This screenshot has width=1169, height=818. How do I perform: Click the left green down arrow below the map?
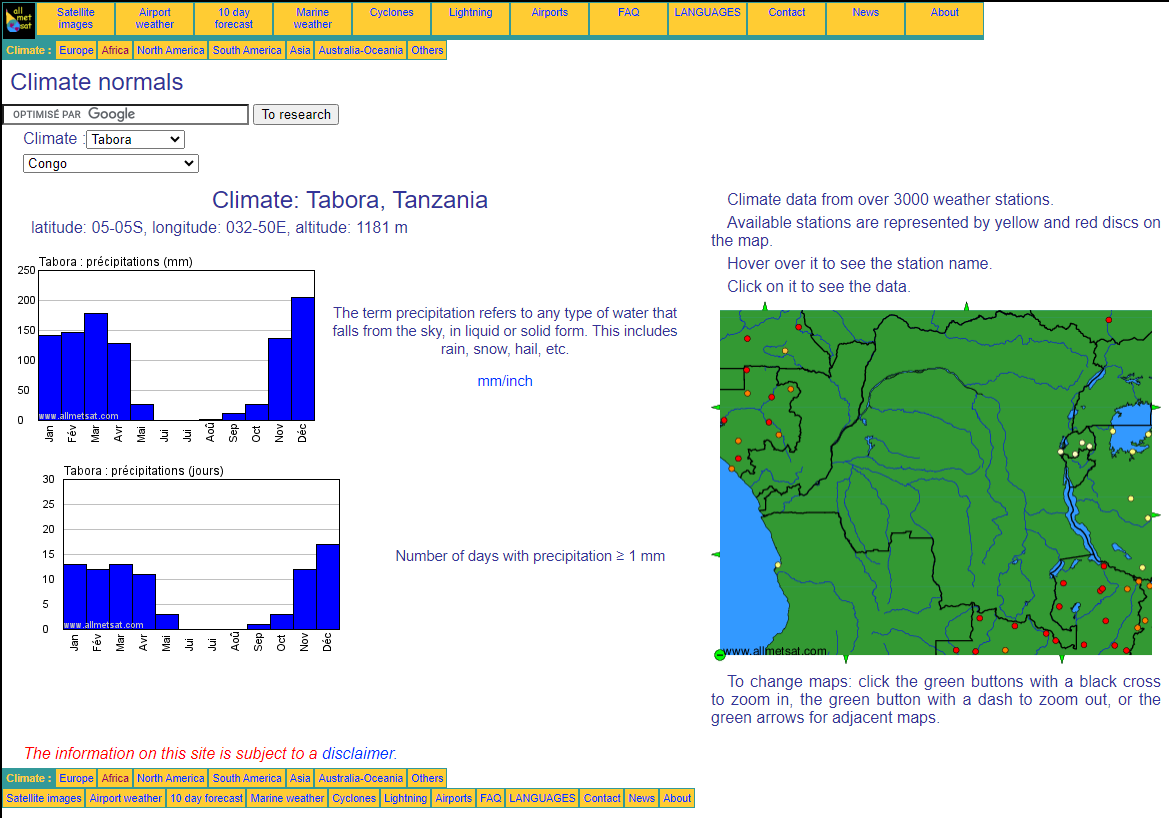coord(845,659)
